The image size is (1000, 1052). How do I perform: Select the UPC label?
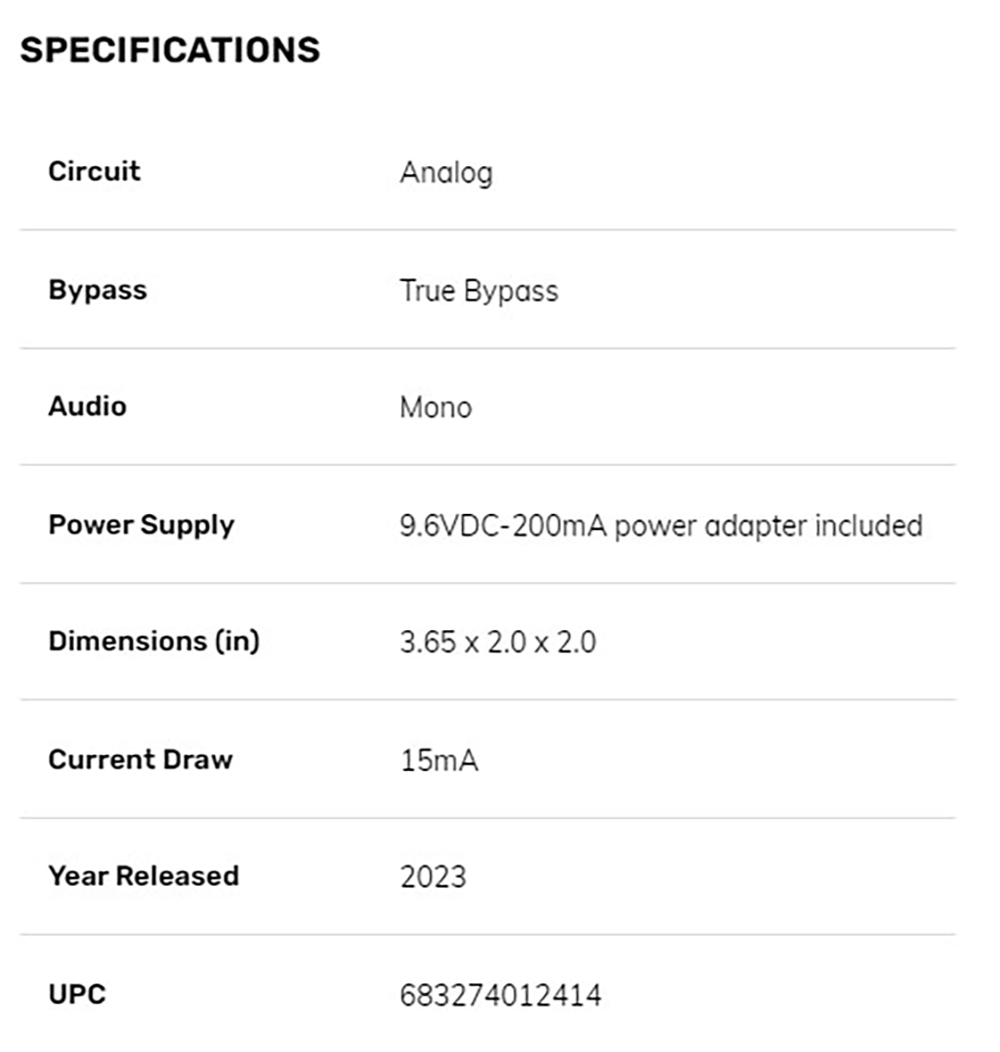[77, 994]
